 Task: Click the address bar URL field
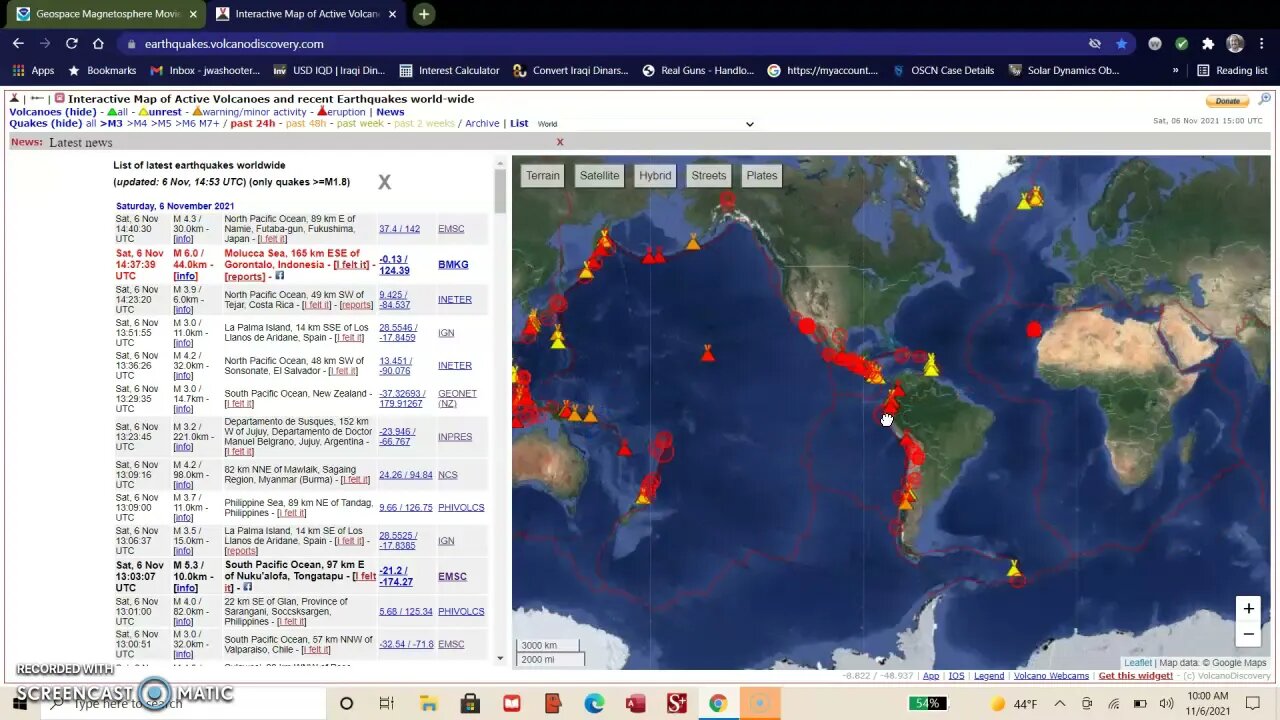(x=600, y=43)
